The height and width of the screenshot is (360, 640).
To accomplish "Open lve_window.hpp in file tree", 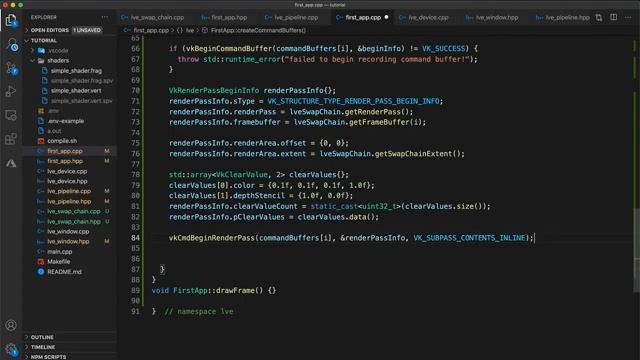I will click(68, 241).
